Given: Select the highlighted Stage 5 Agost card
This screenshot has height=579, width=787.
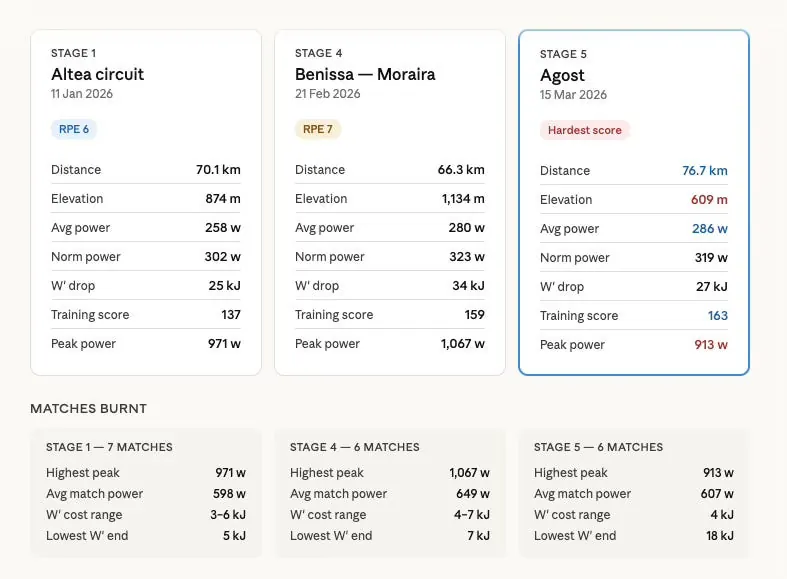Looking at the screenshot, I should pyautogui.click(x=634, y=203).
